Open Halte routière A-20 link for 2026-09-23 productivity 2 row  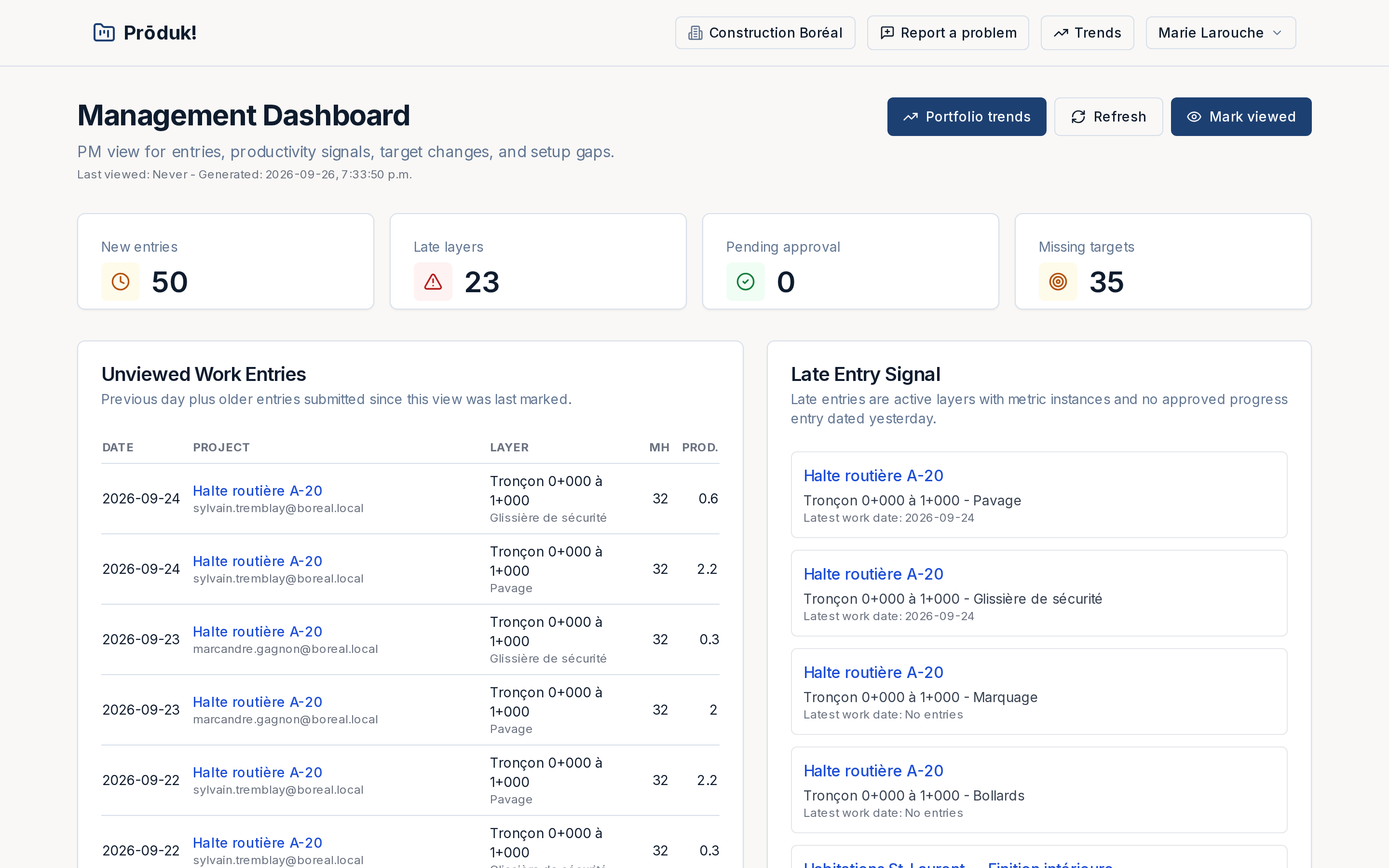(x=257, y=702)
